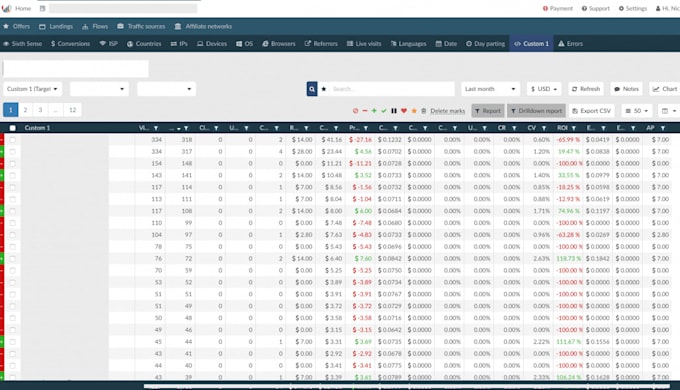Click the green checkmark mark icon
This screenshot has width=680, height=390.
click(384, 111)
